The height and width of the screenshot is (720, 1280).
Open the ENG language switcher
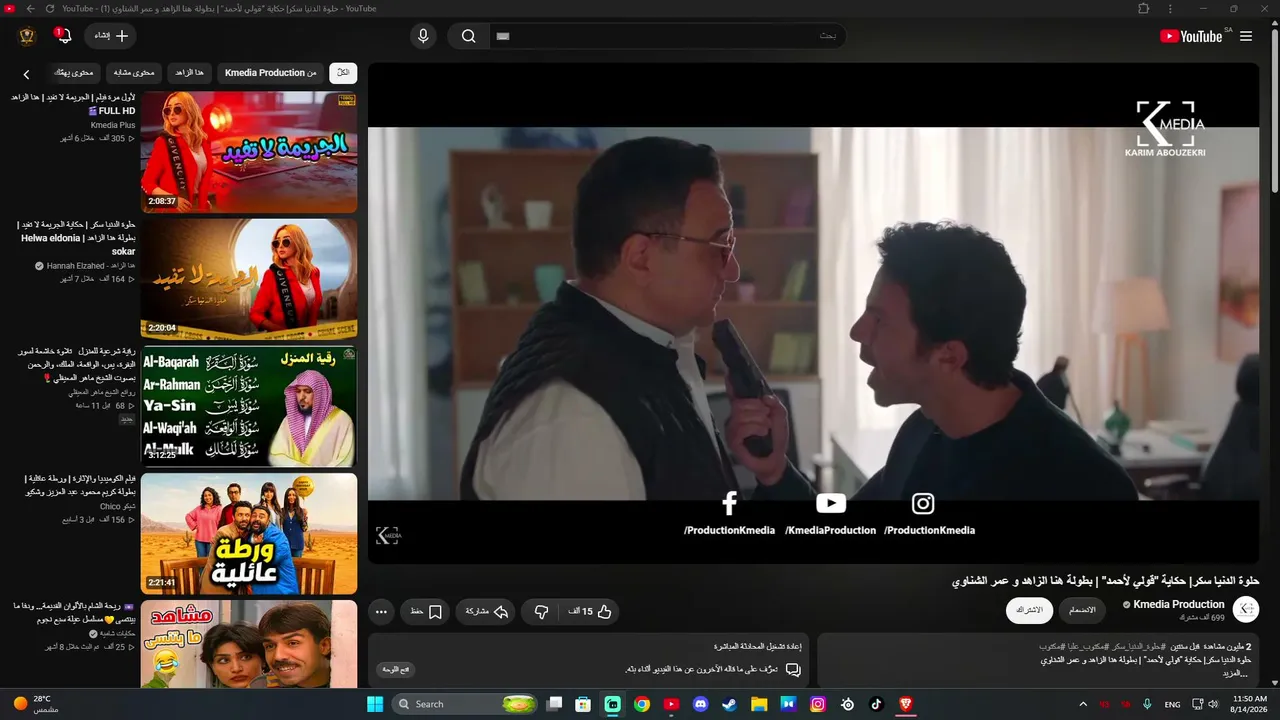click(1173, 704)
